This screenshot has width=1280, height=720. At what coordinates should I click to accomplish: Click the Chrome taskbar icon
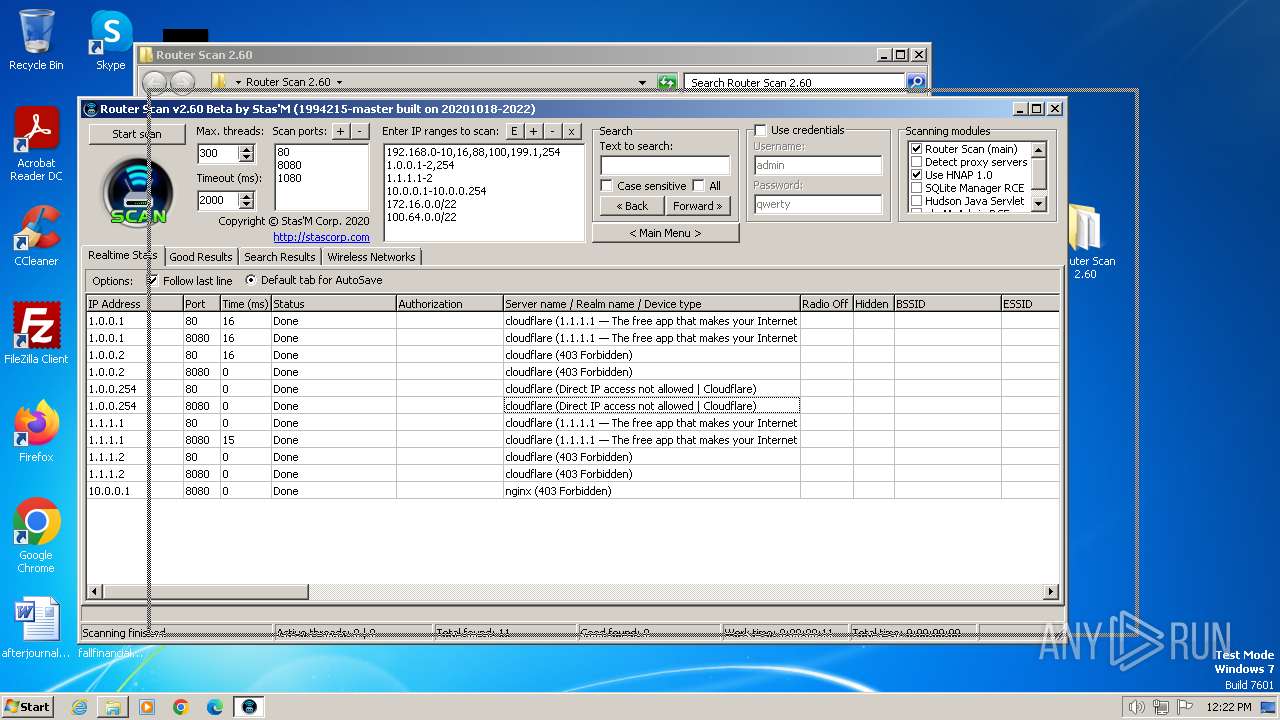pos(181,706)
